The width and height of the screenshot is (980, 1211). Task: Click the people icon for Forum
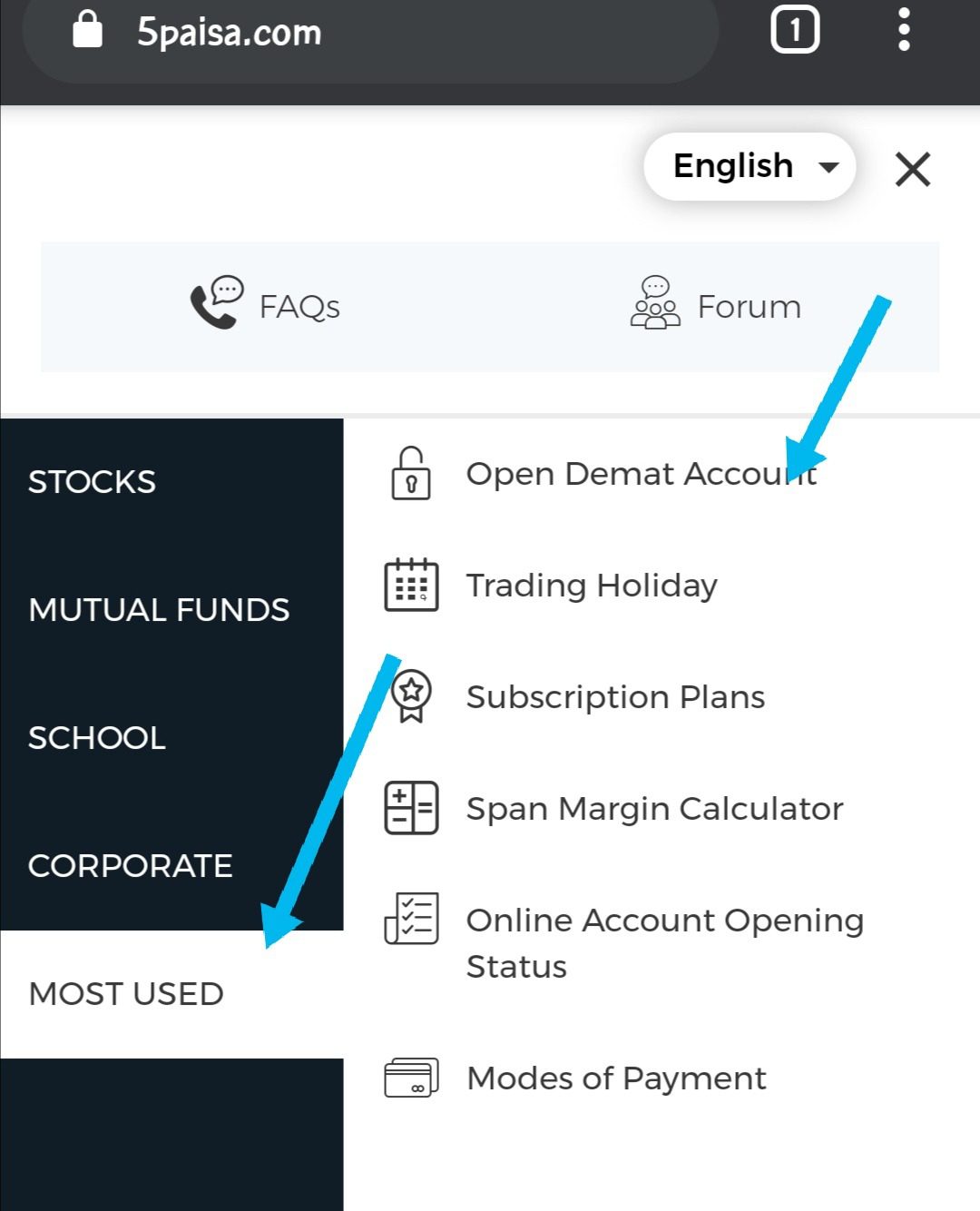pyautogui.click(x=654, y=303)
